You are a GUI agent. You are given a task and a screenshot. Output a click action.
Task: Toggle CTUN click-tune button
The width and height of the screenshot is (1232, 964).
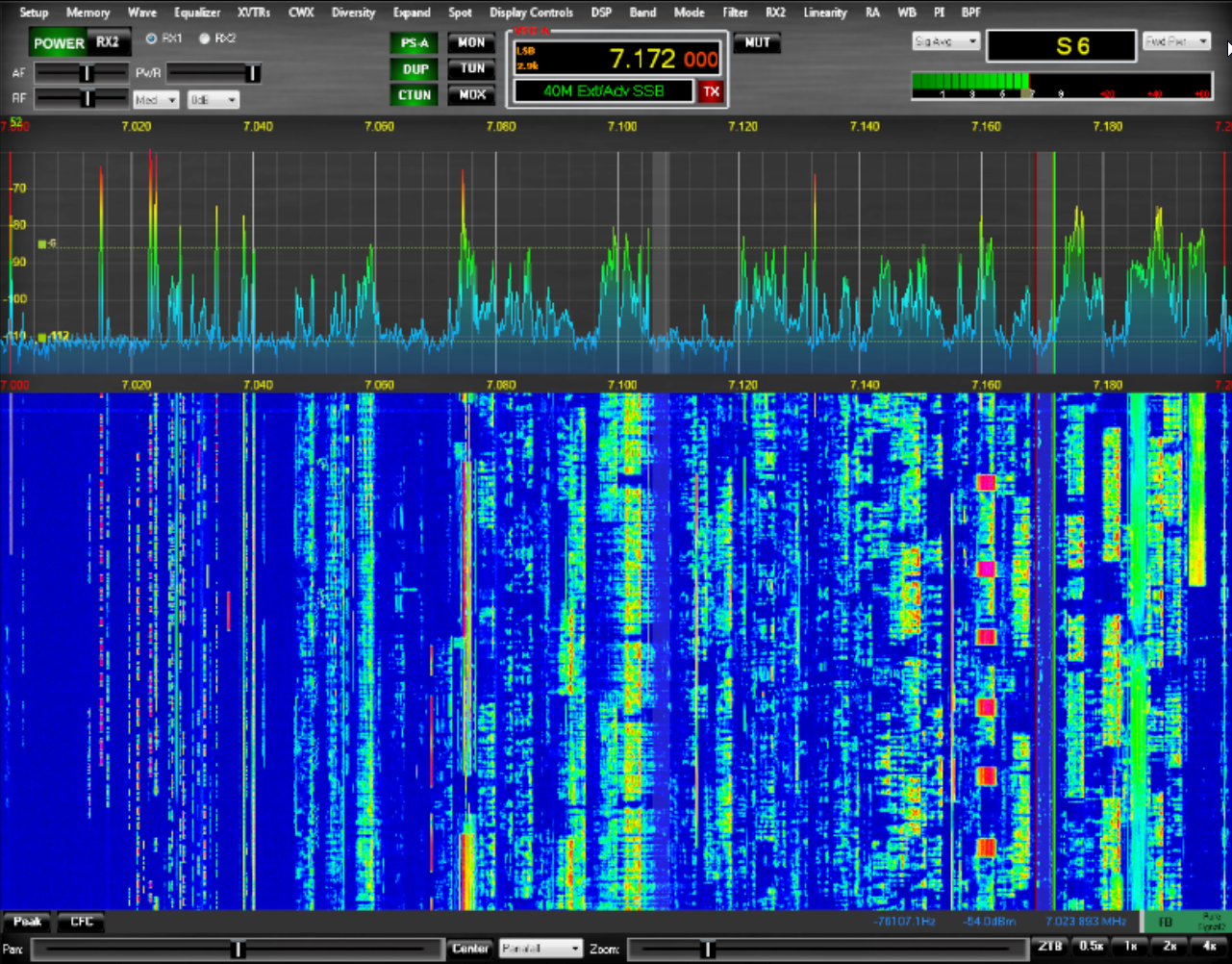tap(415, 95)
